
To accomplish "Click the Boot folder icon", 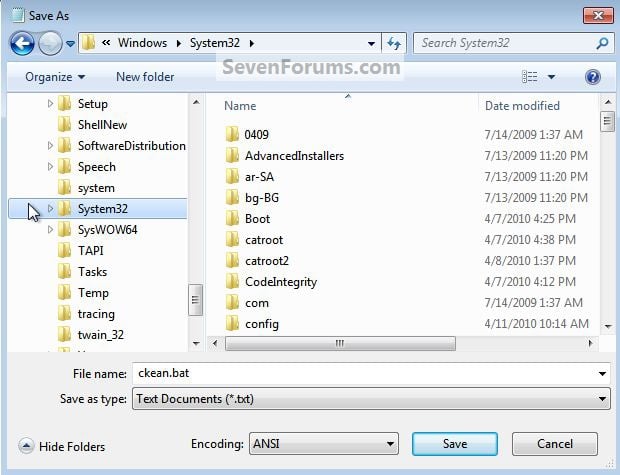I will 232,218.
